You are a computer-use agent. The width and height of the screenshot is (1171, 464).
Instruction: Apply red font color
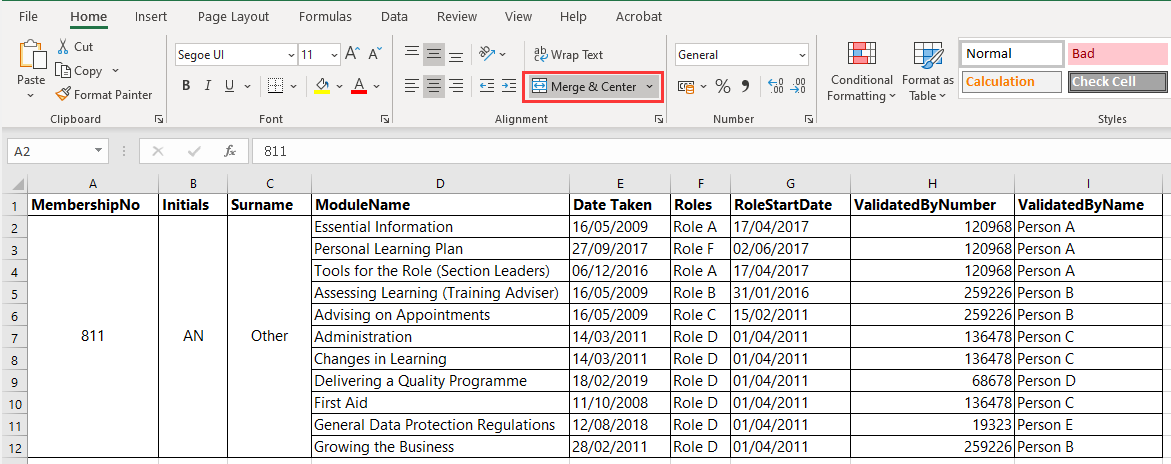358,86
